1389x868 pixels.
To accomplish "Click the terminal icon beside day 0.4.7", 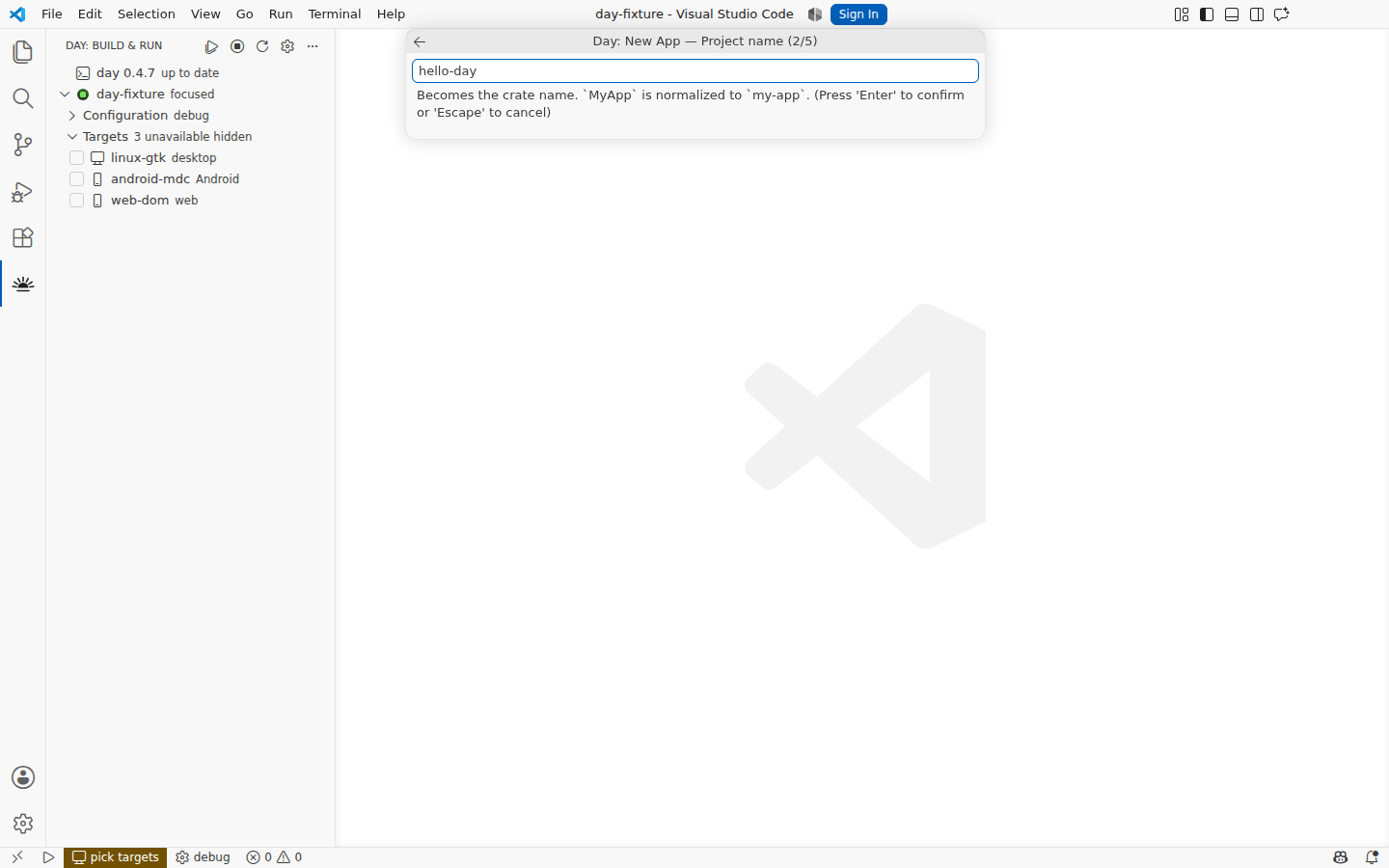I will 83,73.
